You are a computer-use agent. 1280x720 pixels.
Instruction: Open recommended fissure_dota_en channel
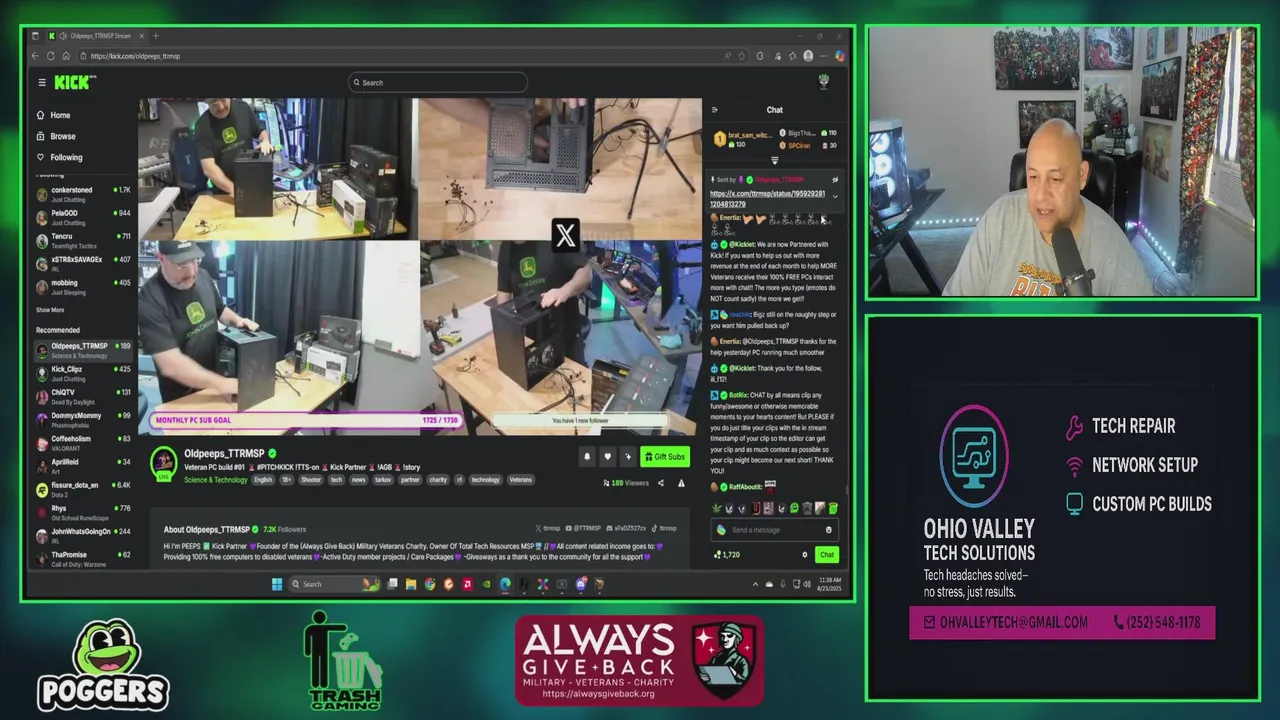point(83,488)
